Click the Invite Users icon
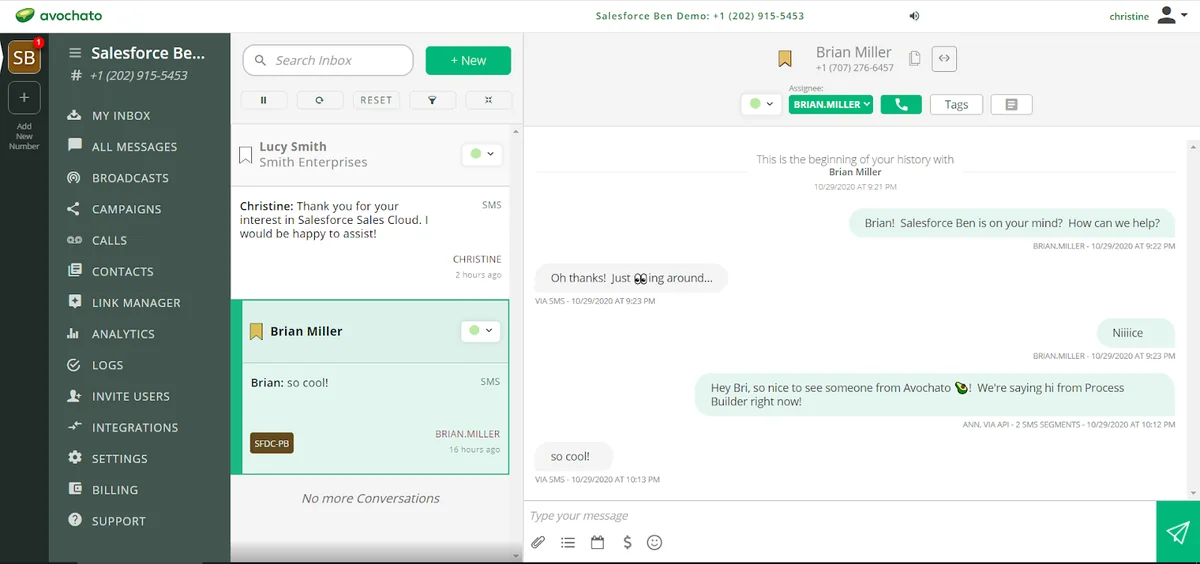Screen dimensions: 1200x564 pos(74,396)
